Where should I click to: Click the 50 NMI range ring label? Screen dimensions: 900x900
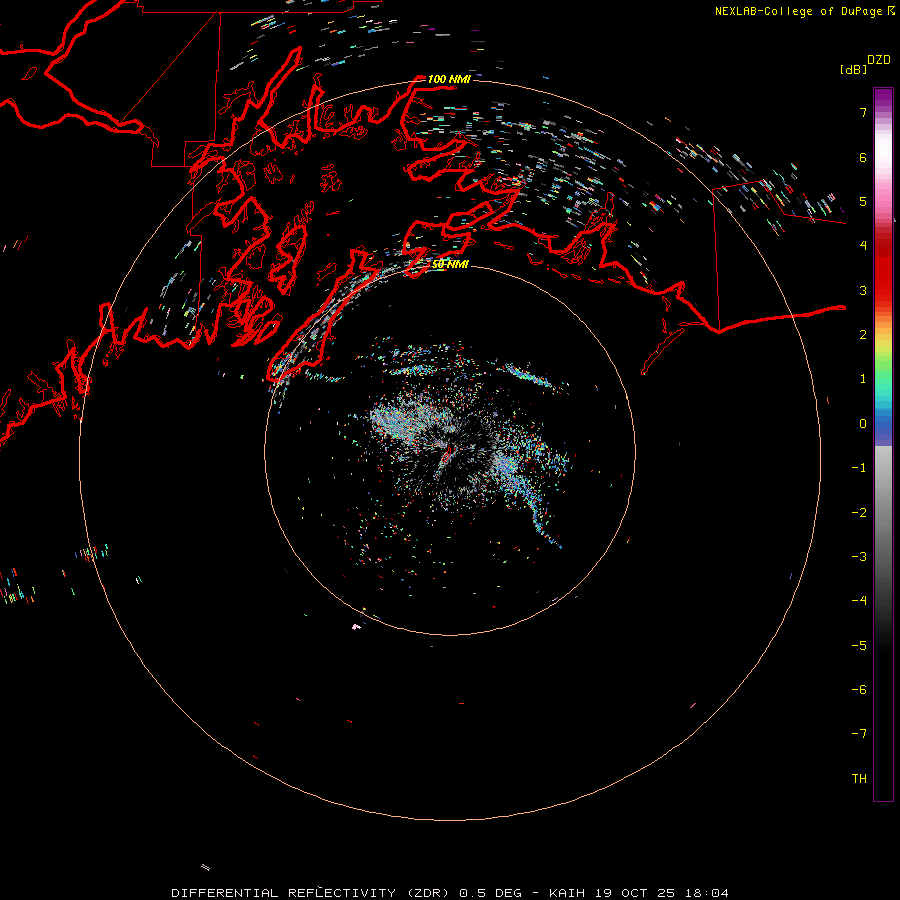[451, 264]
